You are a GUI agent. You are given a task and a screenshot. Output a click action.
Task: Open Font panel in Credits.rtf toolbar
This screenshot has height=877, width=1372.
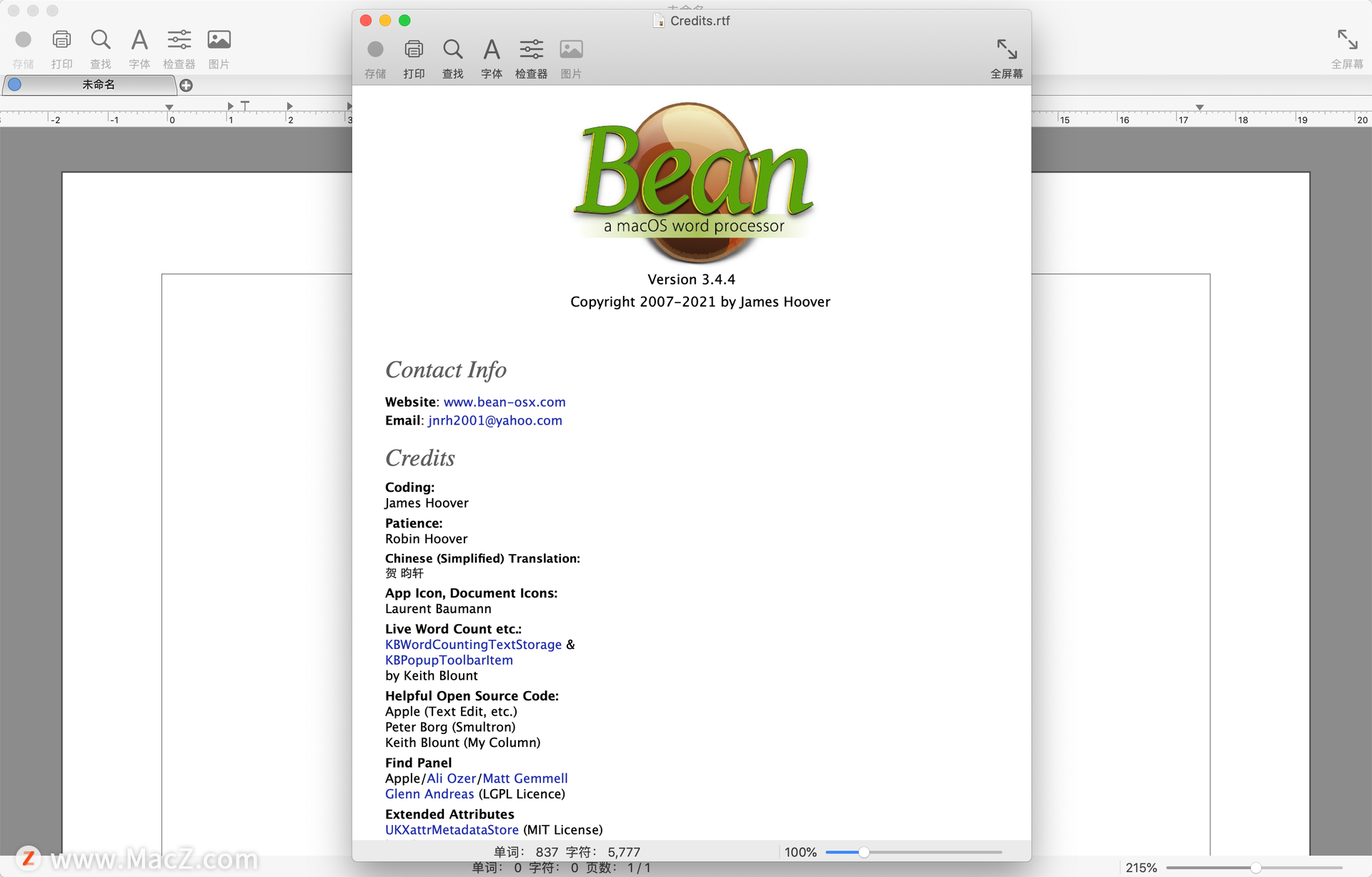coord(492,49)
